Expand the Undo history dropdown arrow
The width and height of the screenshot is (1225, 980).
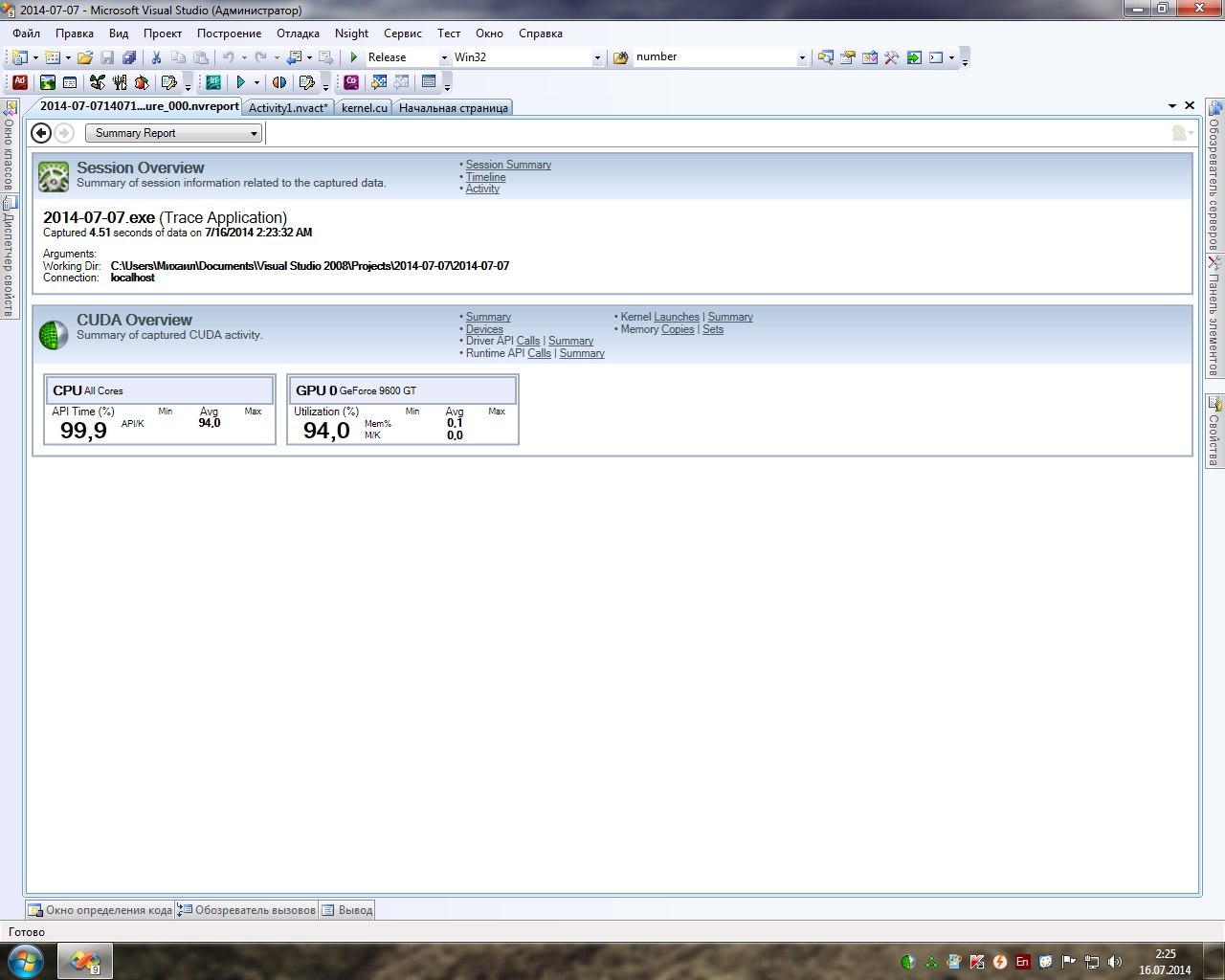point(244,57)
